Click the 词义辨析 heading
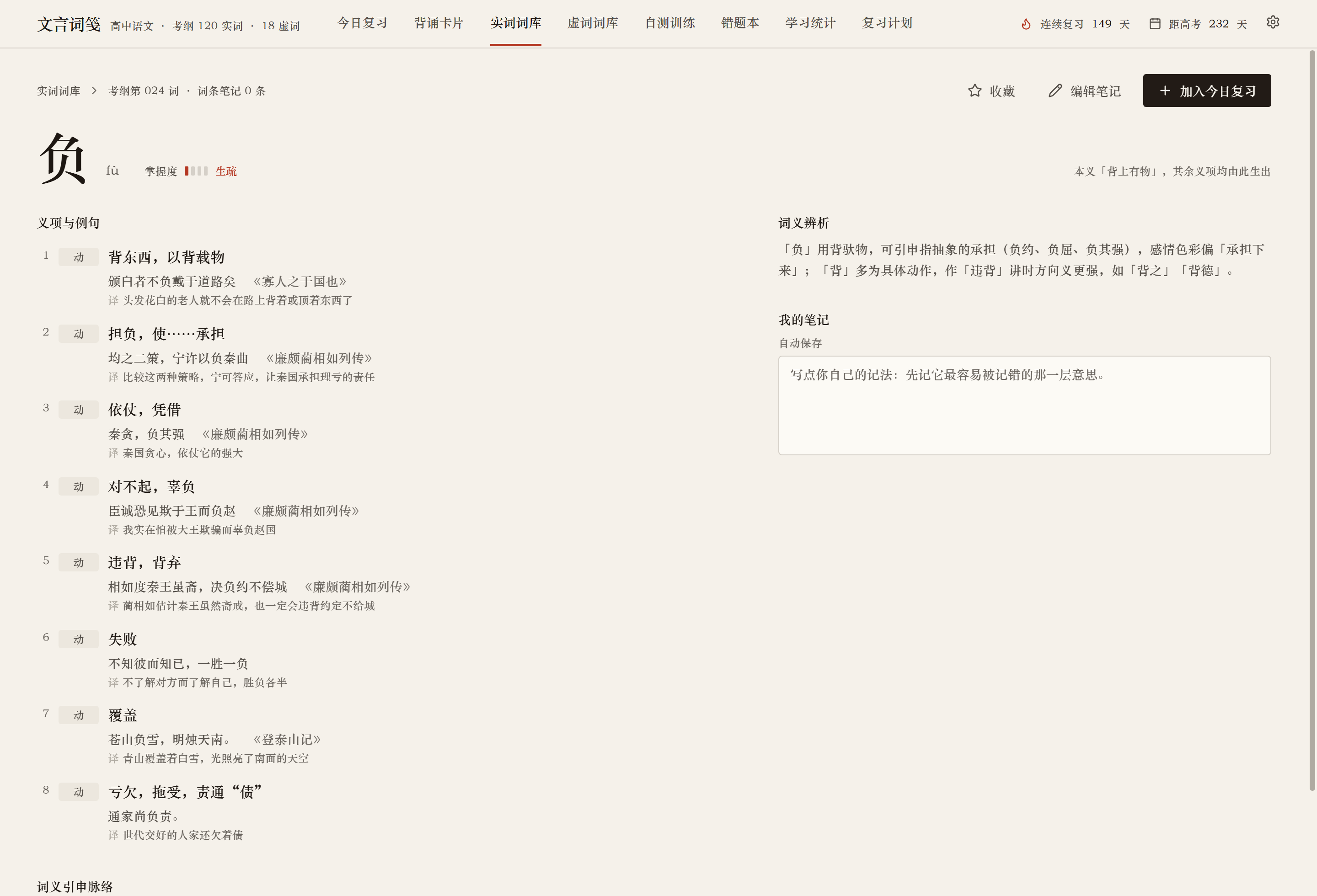 point(803,223)
